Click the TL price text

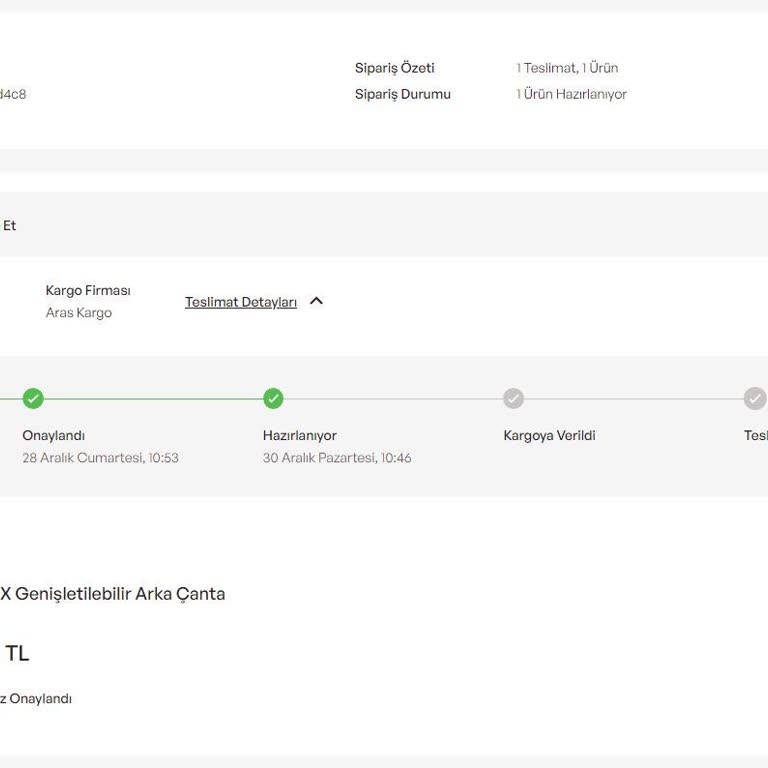click(x=17, y=653)
